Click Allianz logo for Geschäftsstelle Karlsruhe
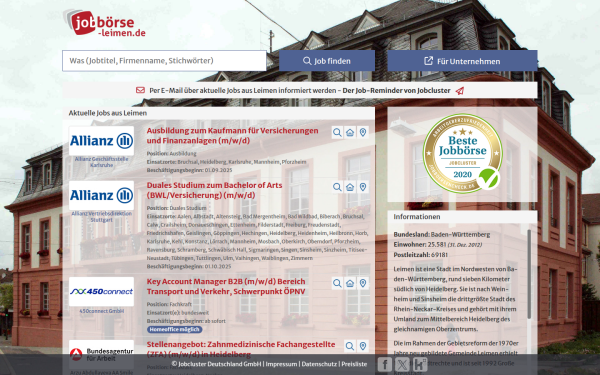This screenshot has height=375, width=600. [x=101, y=141]
